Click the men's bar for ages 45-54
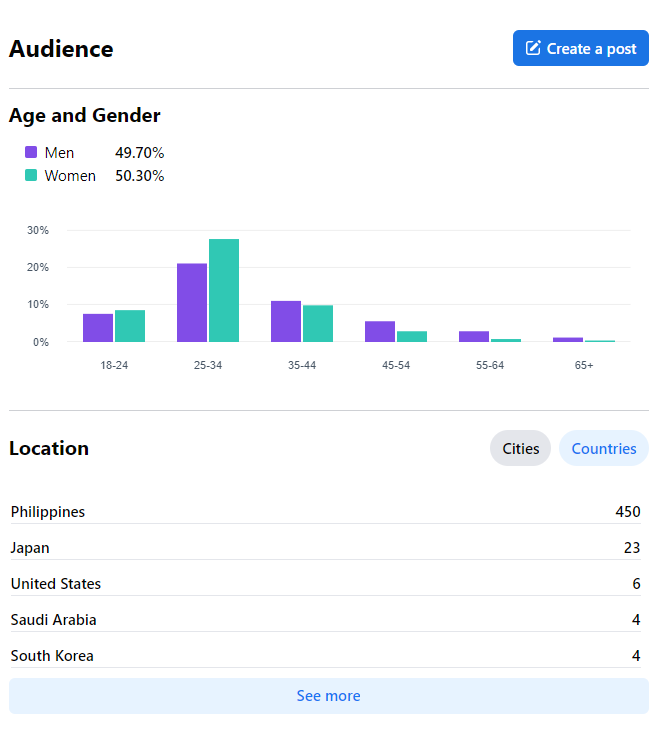The image size is (663, 731). (x=380, y=331)
